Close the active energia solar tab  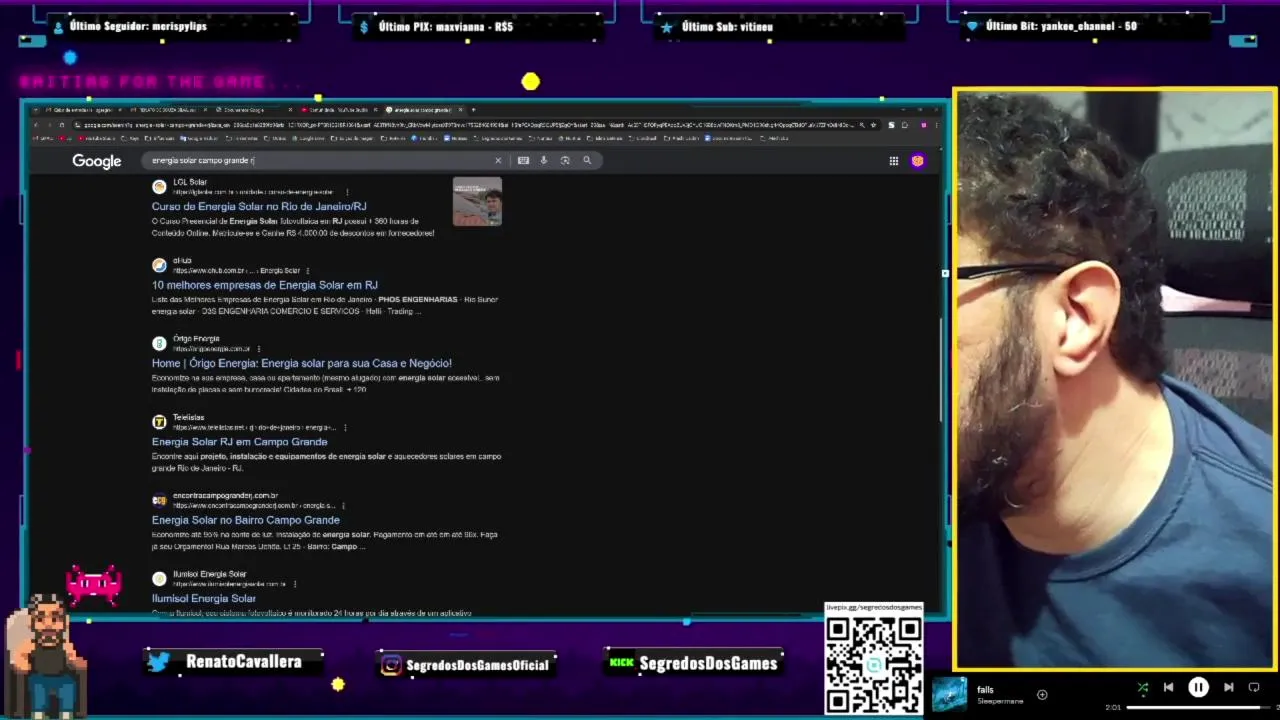(460, 110)
